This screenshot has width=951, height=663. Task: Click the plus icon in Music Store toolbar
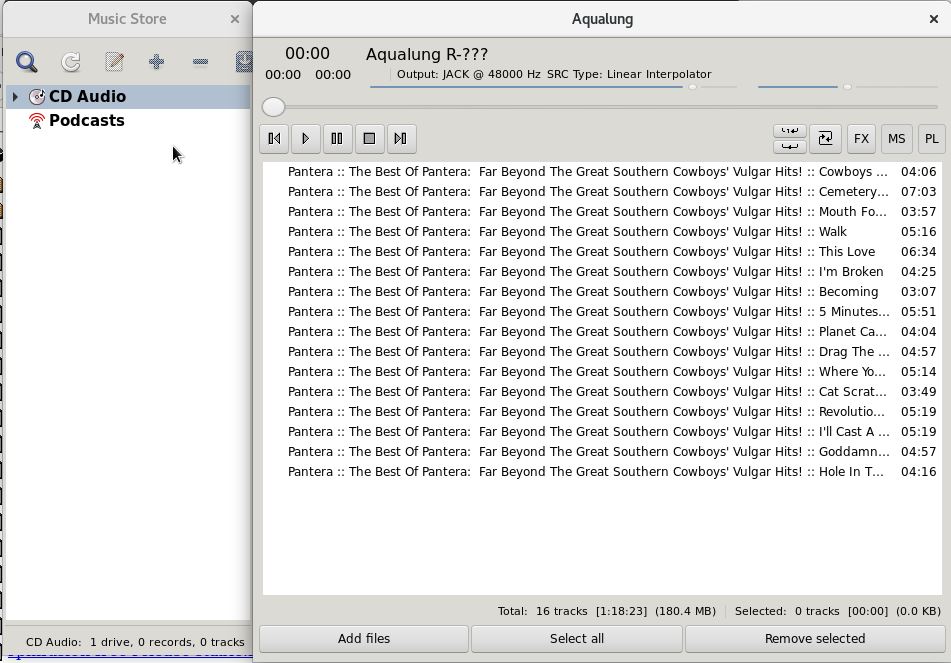pos(156,62)
